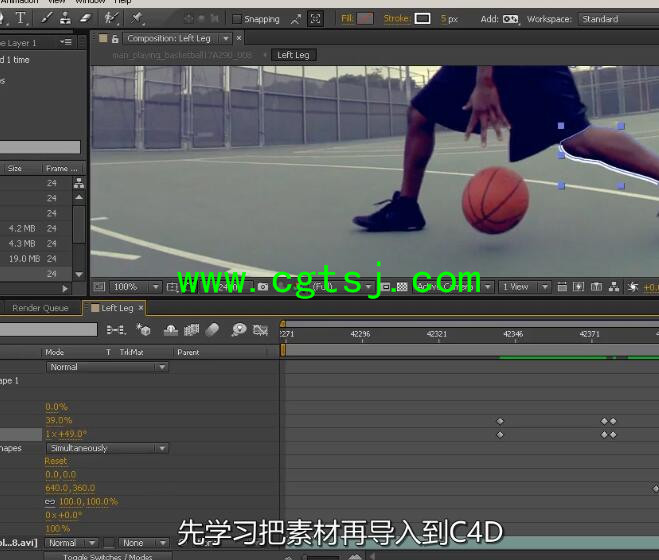Click the brainstorm icon in timeline

click(x=239, y=330)
